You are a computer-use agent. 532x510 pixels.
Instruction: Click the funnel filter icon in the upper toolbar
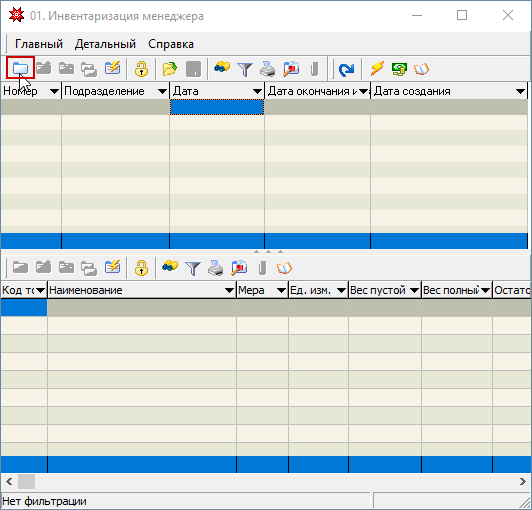pyautogui.click(x=245, y=70)
